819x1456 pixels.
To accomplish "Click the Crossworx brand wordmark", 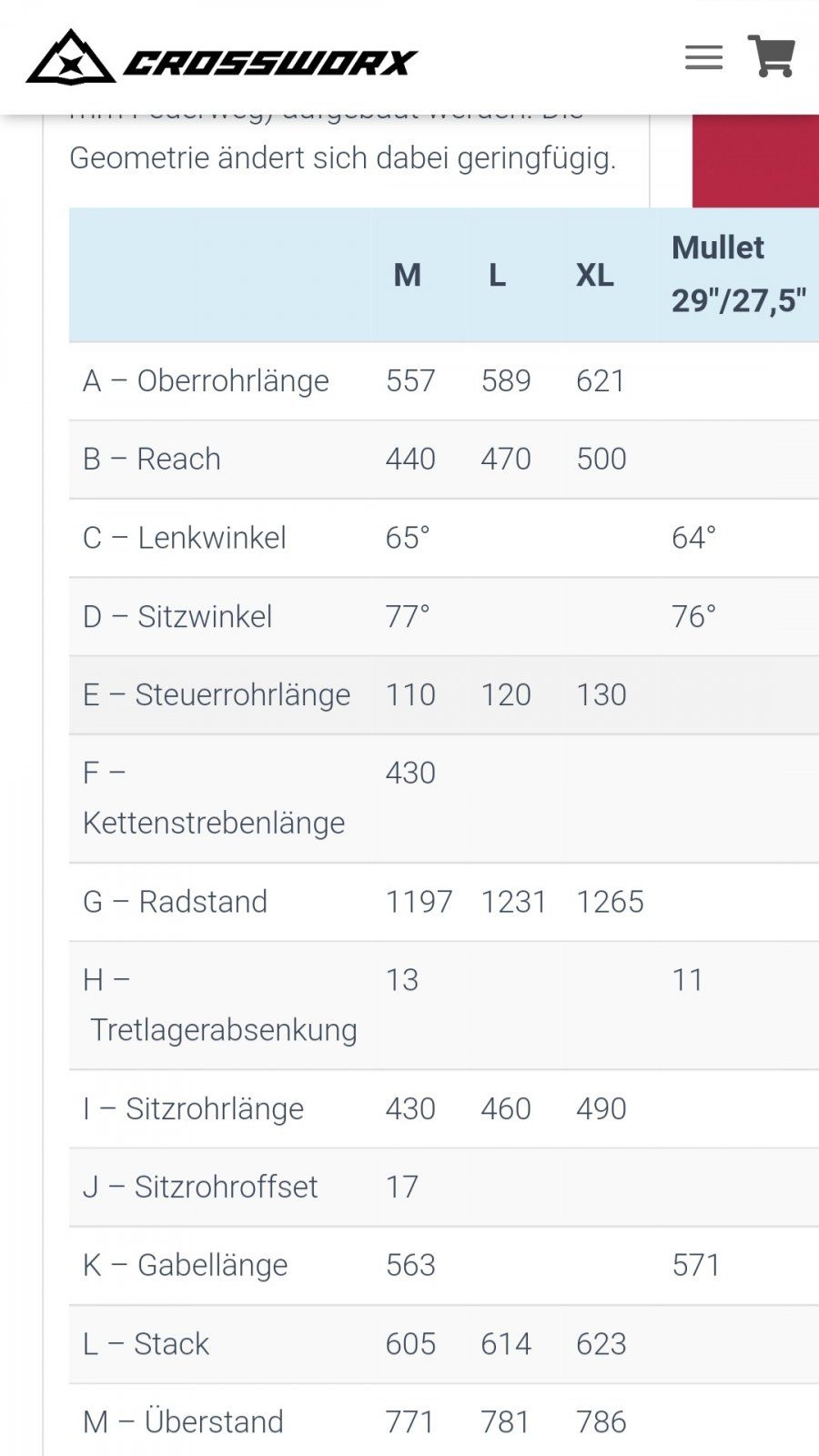I will click(270, 63).
